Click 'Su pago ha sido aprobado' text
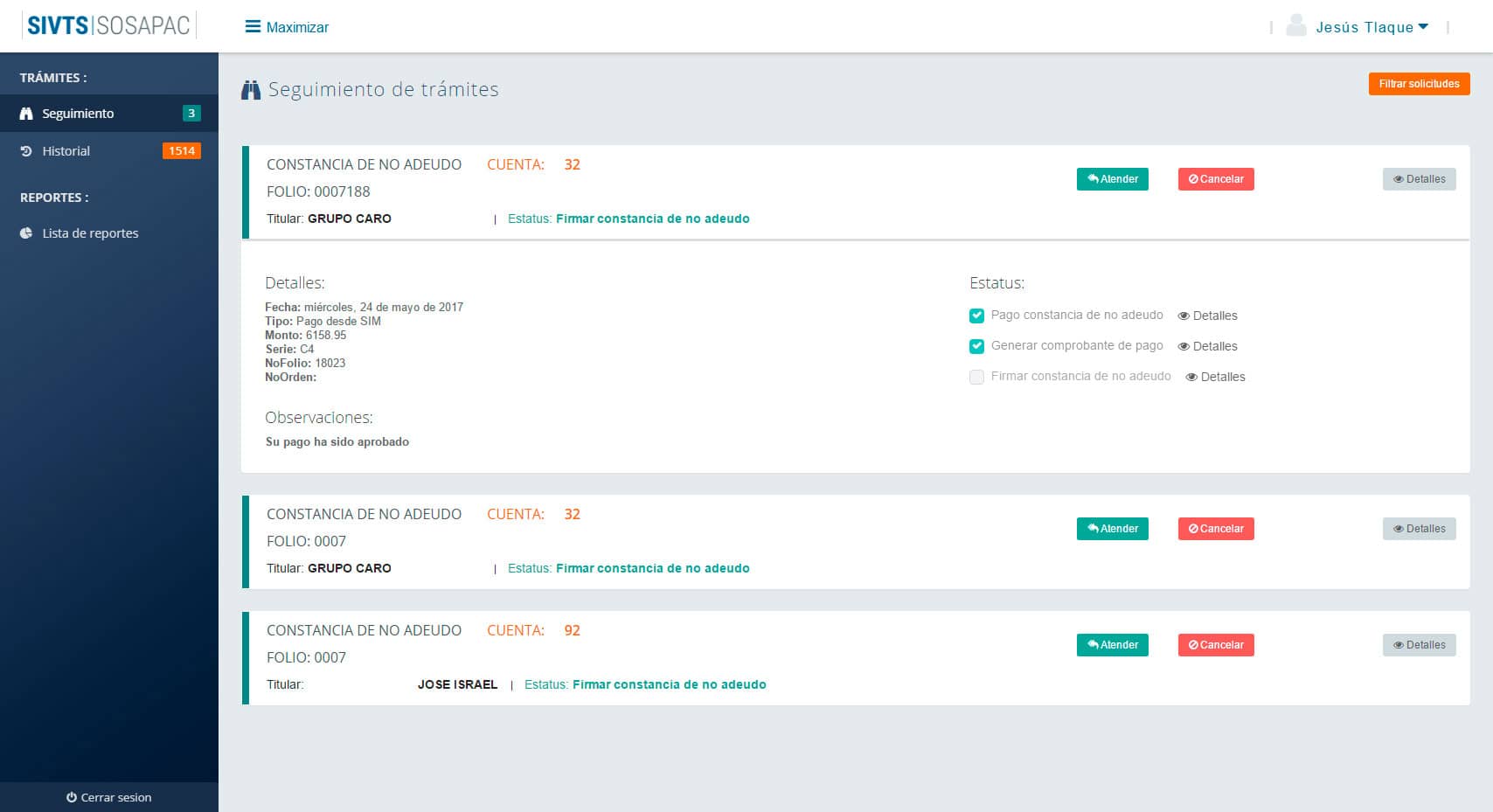1493x812 pixels. tap(337, 442)
